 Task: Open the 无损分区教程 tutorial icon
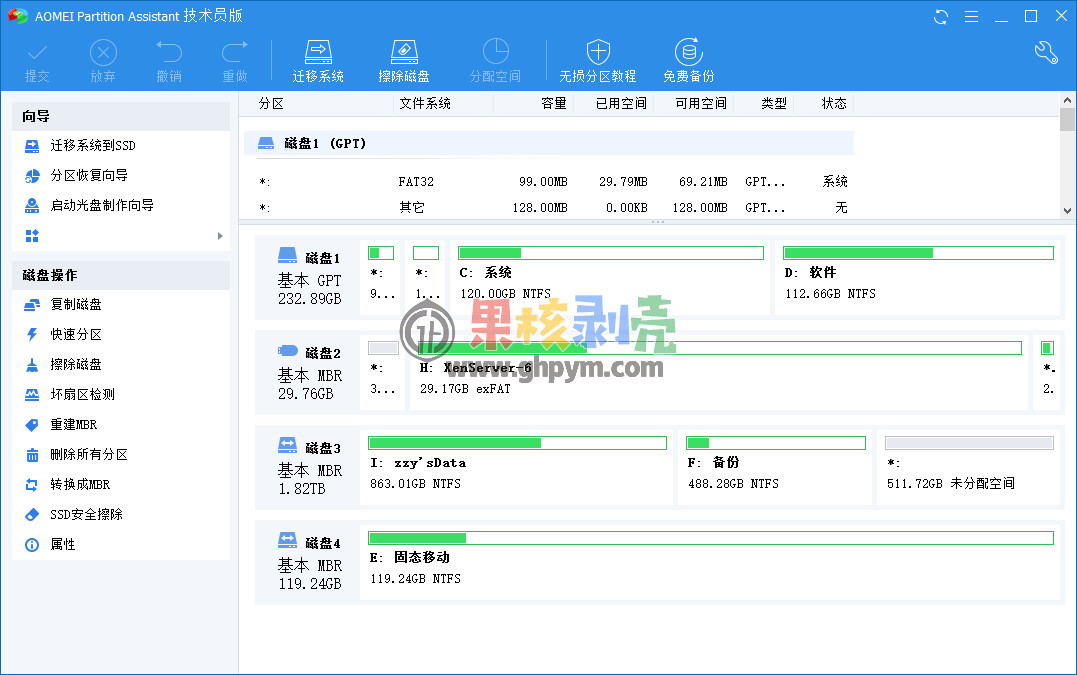[598, 52]
